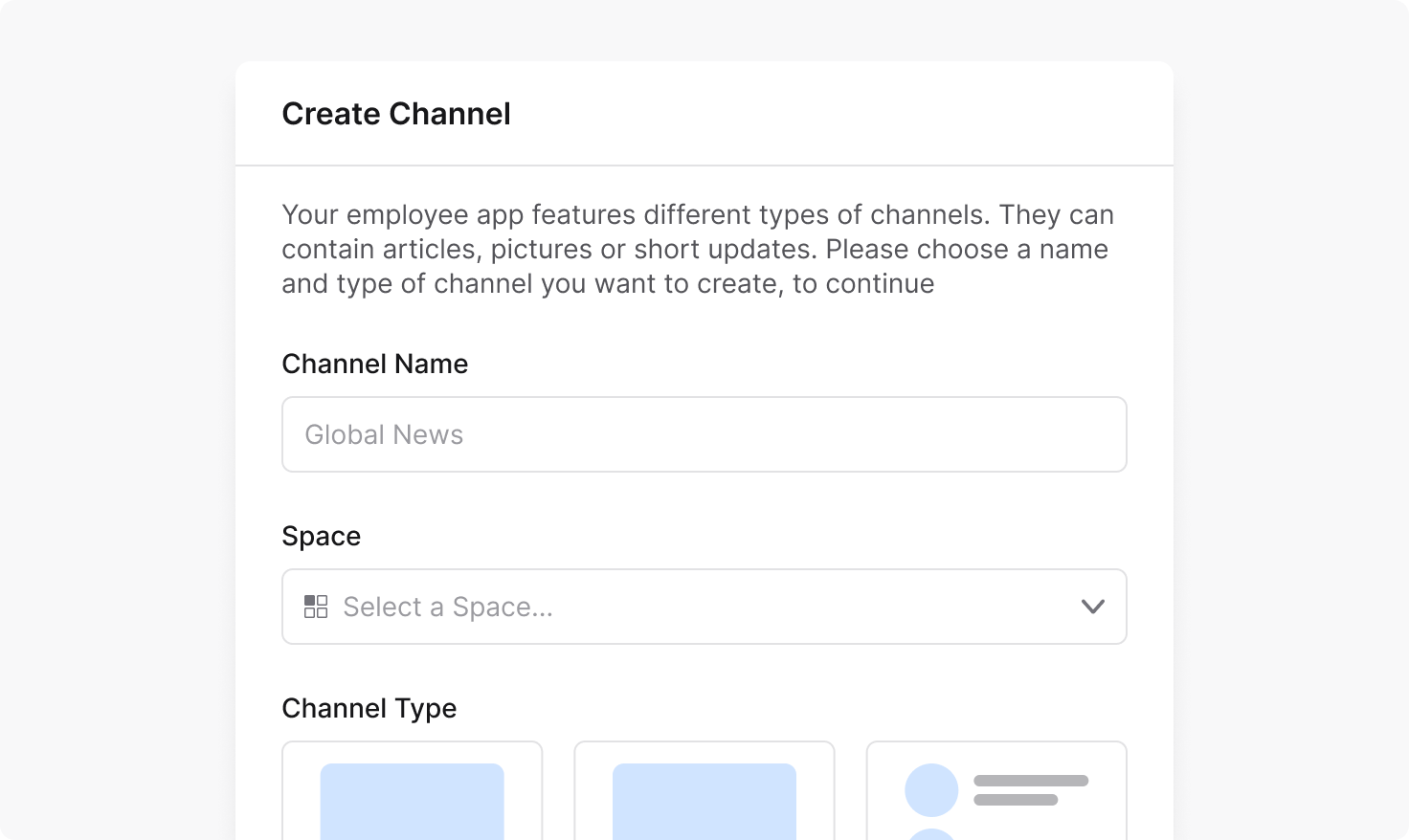Click the grid icon in the Space field
The width and height of the screenshot is (1409, 840).
coord(316,607)
